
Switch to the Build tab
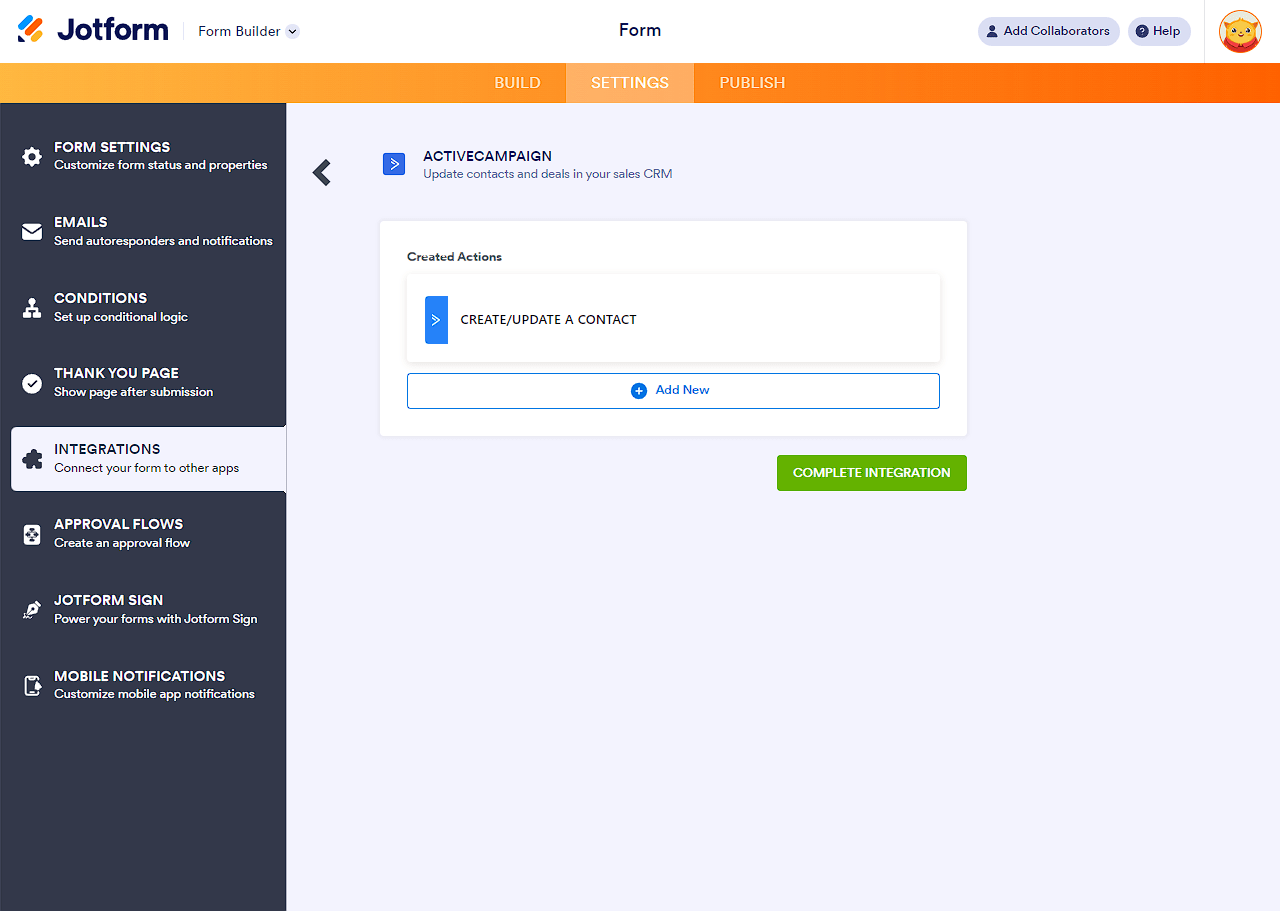tap(517, 83)
